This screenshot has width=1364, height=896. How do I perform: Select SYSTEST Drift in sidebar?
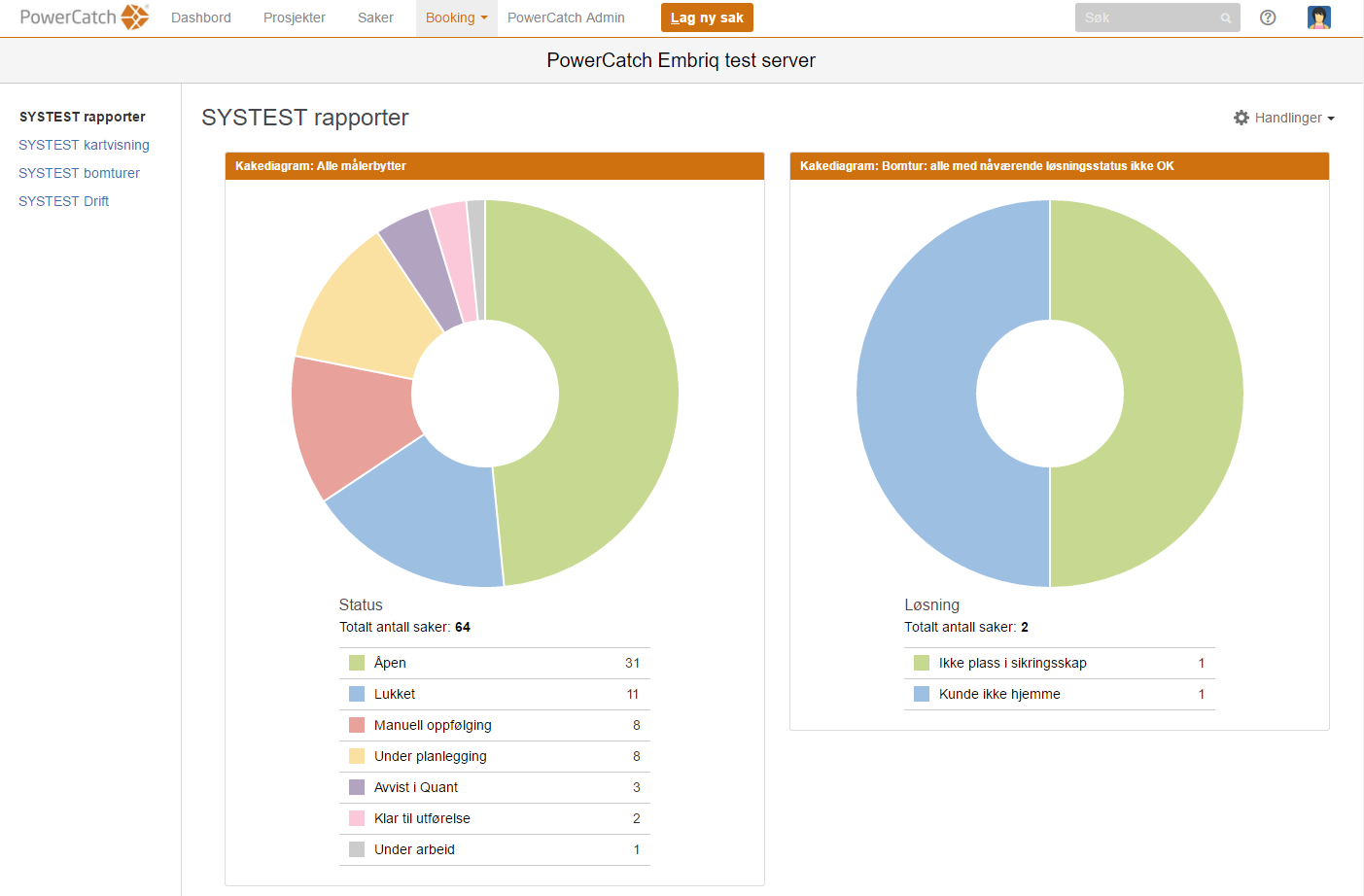coord(63,201)
